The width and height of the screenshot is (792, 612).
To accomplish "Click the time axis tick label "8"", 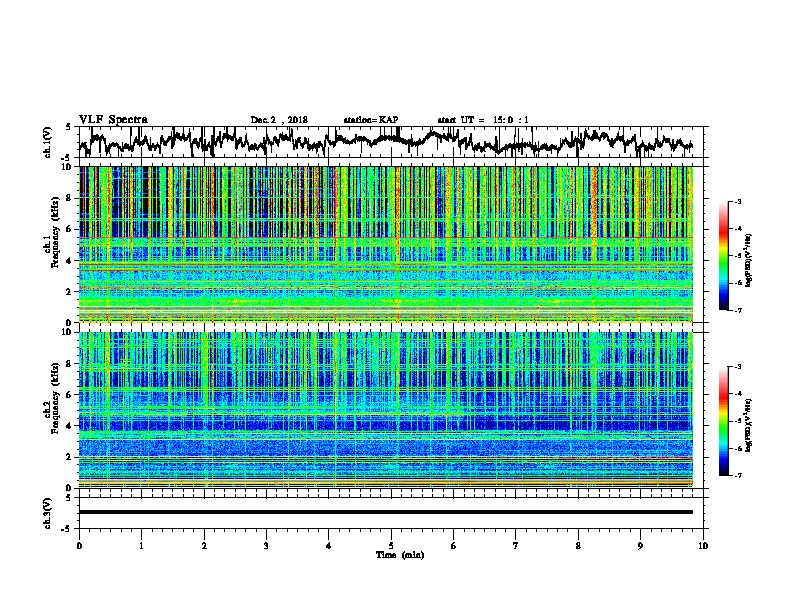I will (578, 546).
